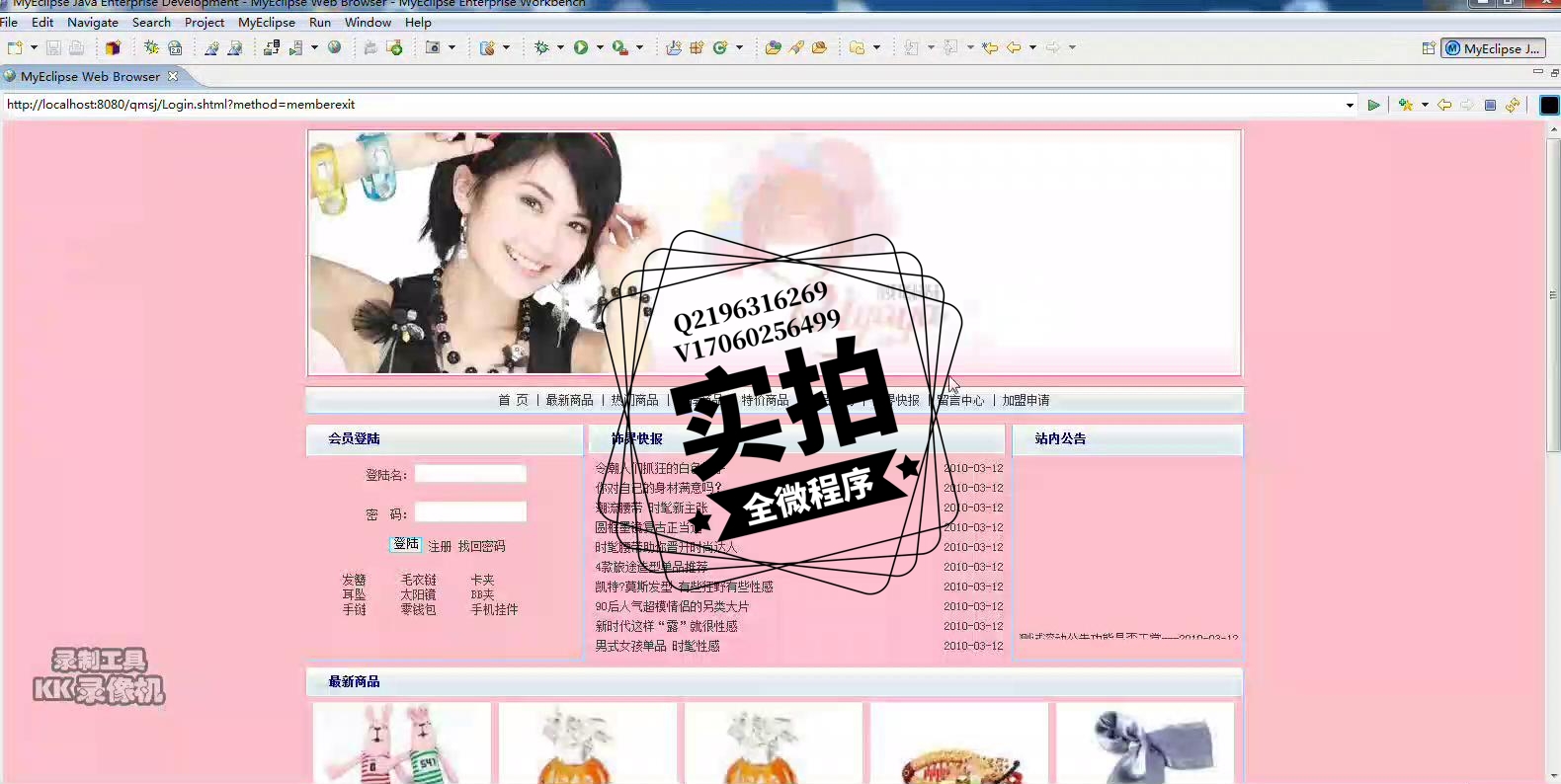1561x784 pixels.
Task: Click the browser Back yellow arrow
Action: coord(1444,105)
